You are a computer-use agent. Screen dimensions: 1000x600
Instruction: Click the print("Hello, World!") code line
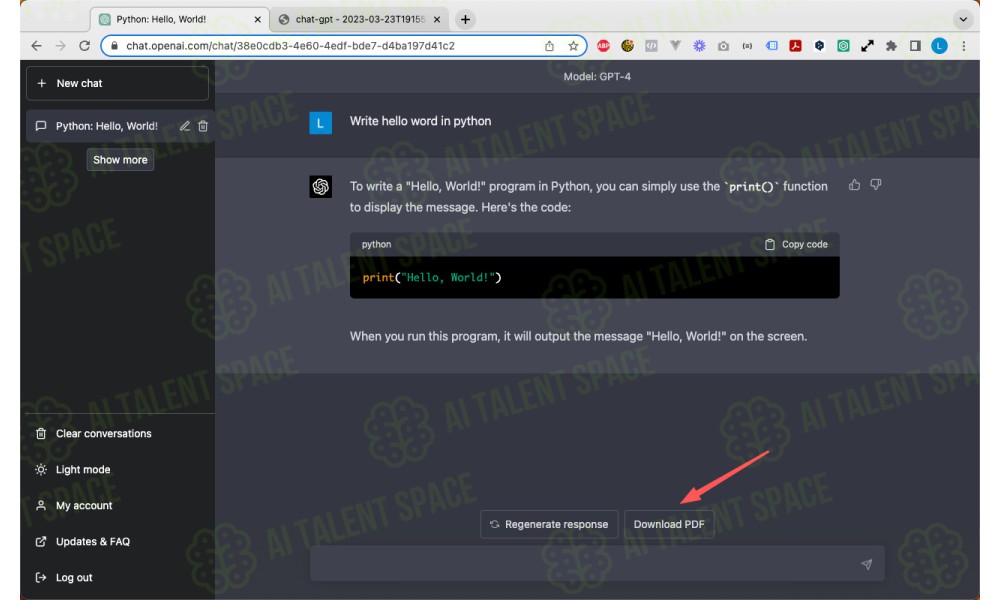[432, 277]
